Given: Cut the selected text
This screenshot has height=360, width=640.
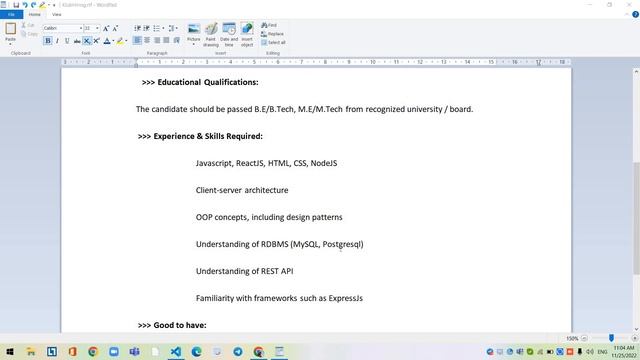Looking at the screenshot, I should tap(28, 25).
